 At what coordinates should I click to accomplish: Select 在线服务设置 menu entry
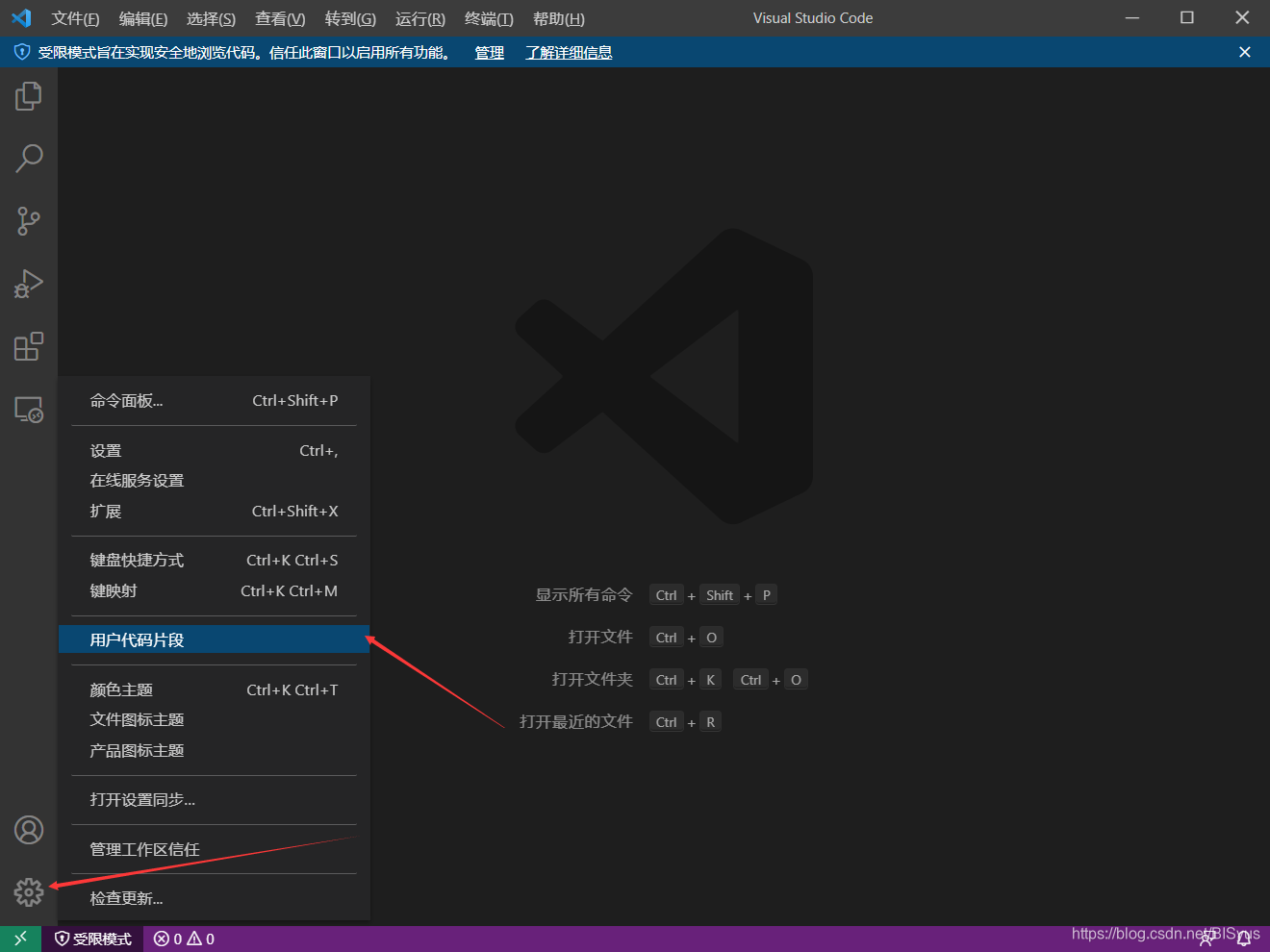click(214, 481)
